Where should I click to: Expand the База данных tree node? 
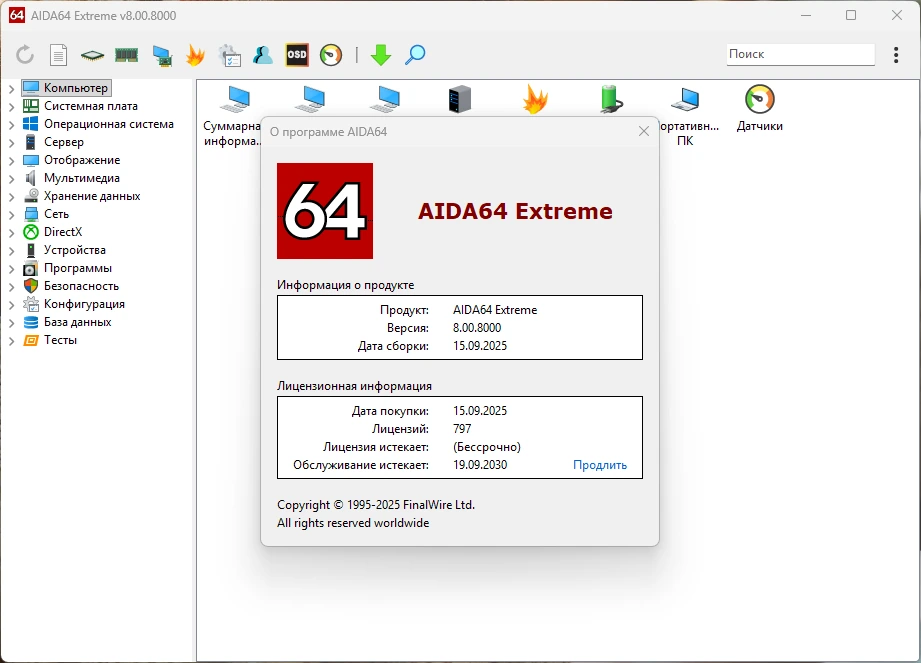[x=11, y=323]
